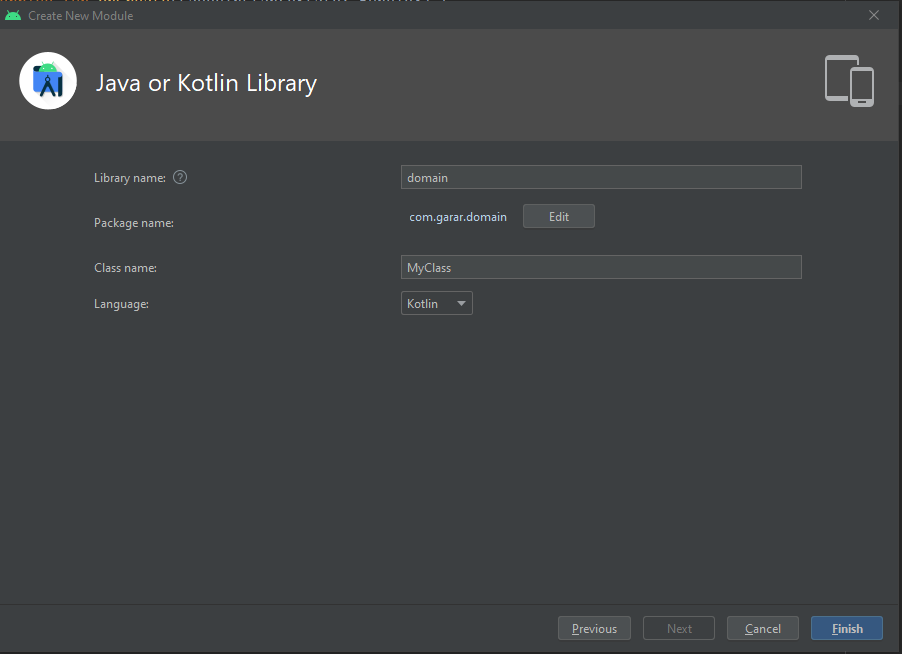Select the Package name label

click(134, 223)
